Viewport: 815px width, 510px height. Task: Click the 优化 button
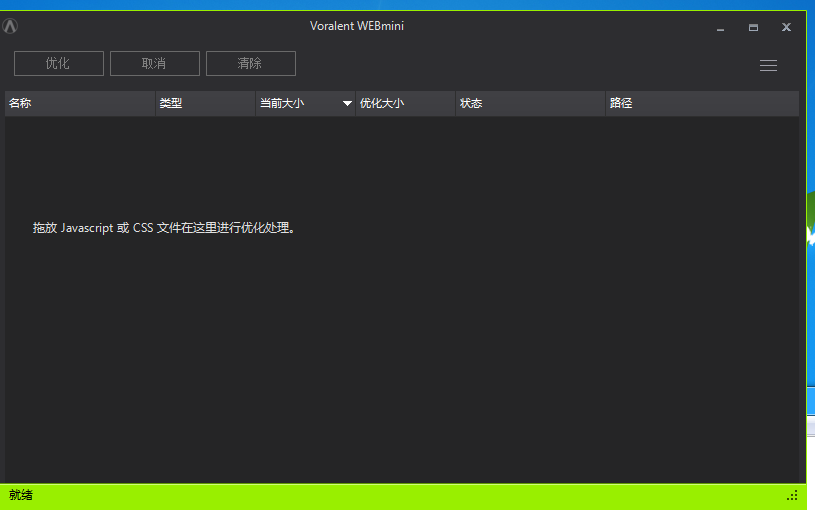[x=59, y=63]
